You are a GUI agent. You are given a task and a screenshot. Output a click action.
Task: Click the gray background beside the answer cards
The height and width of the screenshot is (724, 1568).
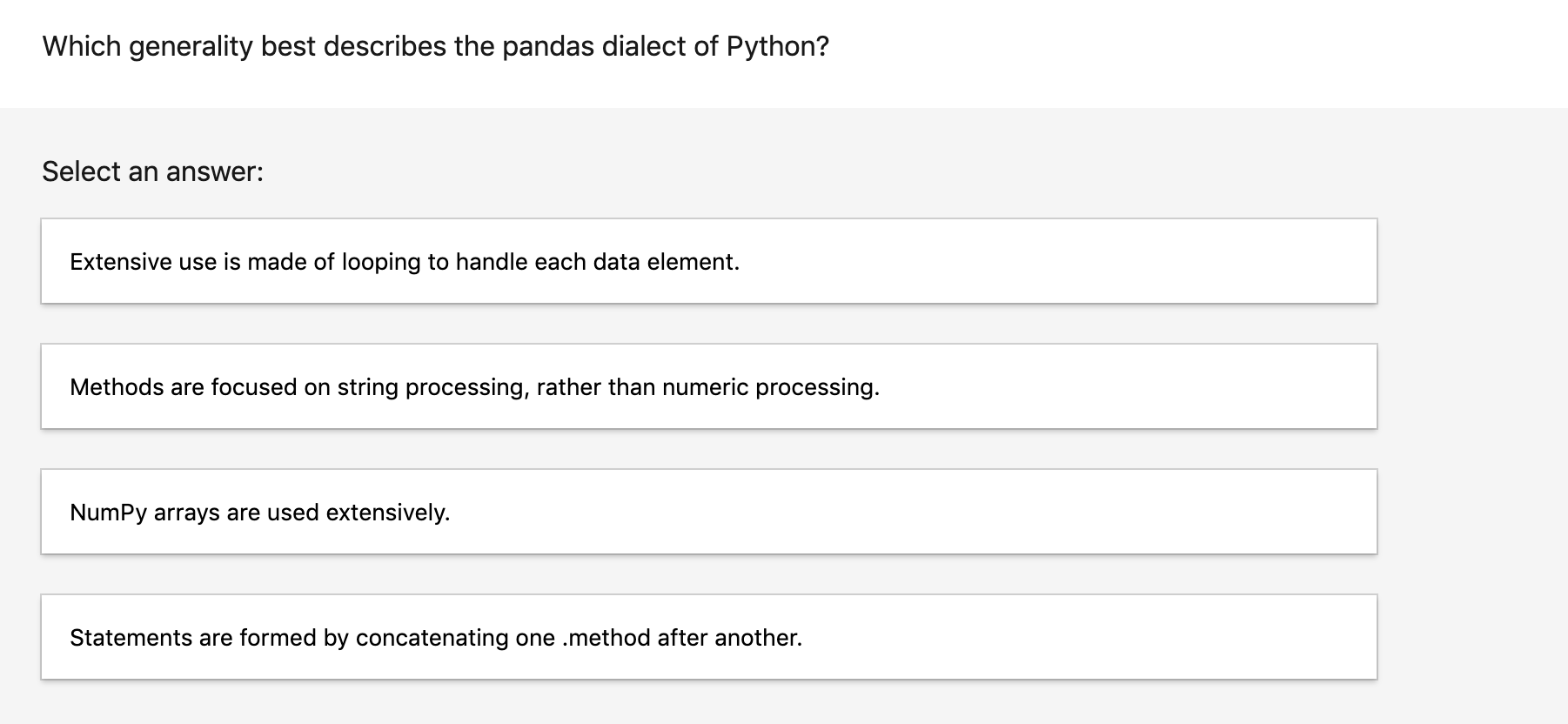pyautogui.click(x=1472, y=435)
